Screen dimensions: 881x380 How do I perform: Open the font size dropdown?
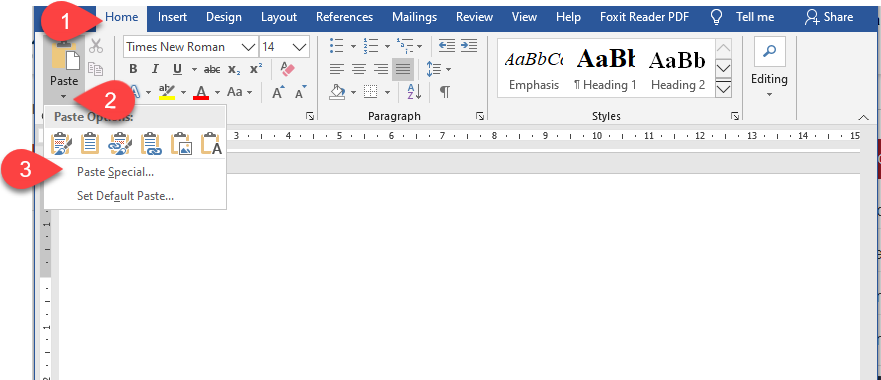point(300,47)
